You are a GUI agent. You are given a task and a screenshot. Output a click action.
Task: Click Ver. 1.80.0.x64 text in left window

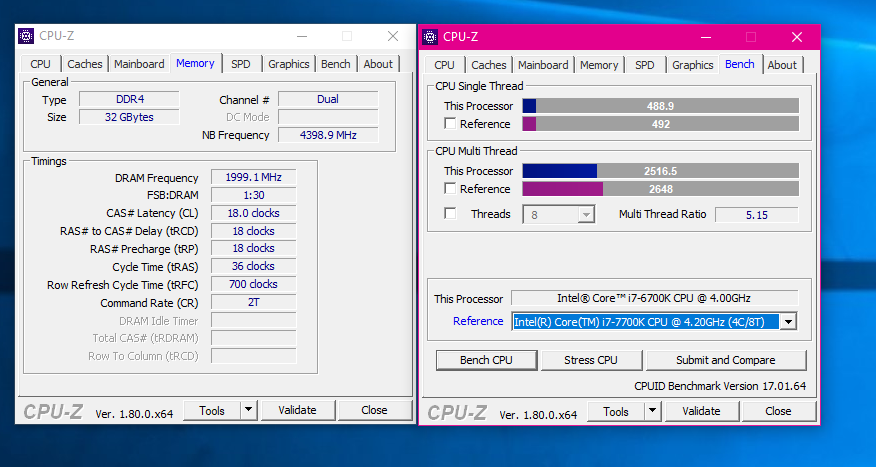[134, 414]
